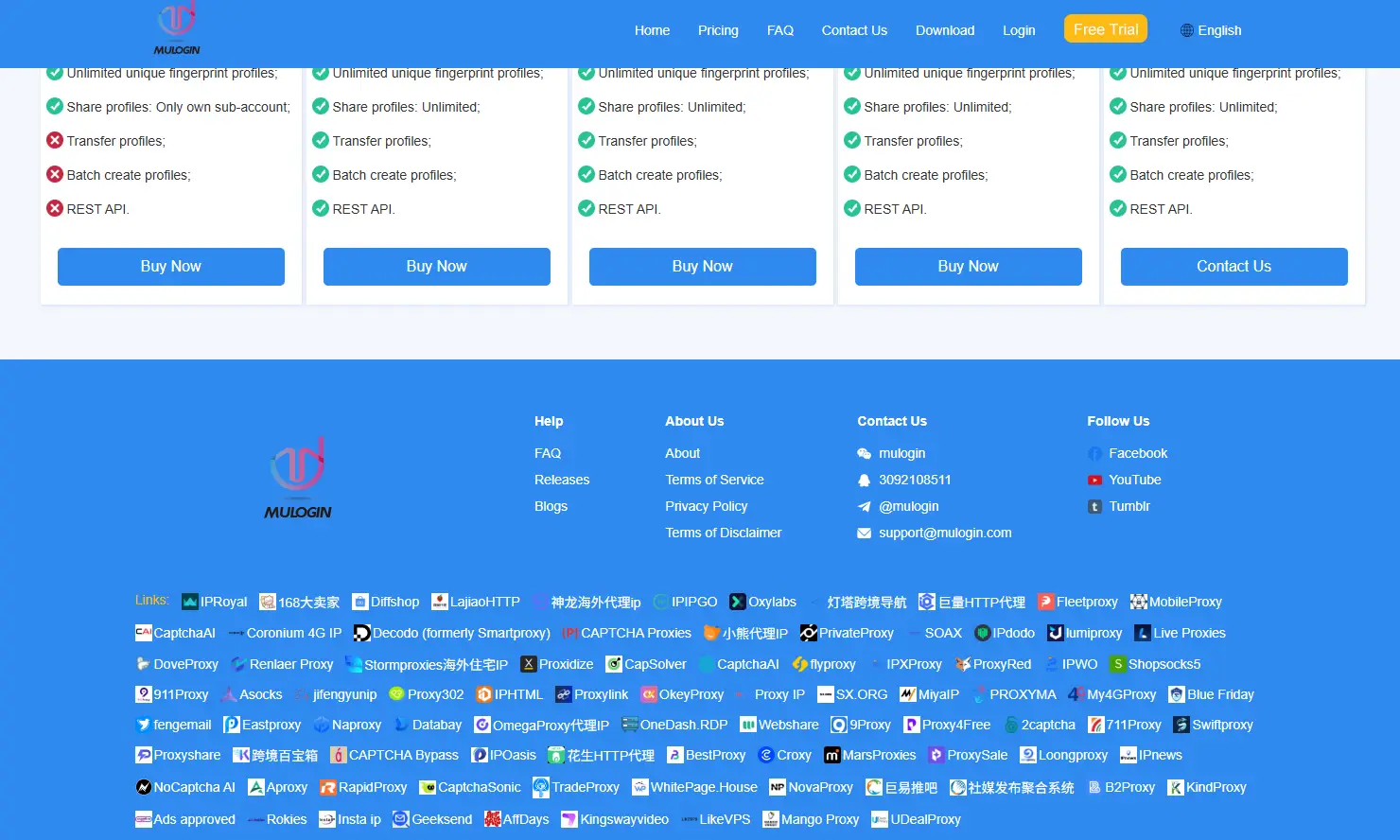Viewport: 1400px width, 840px height.
Task: Open the Pricing page from navigation
Action: [x=718, y=30]
